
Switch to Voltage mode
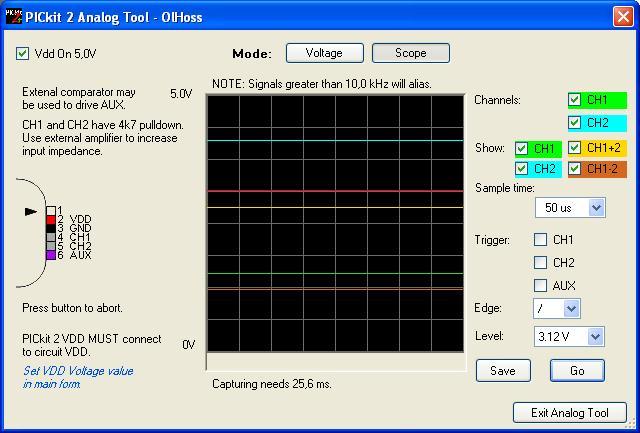coord(324,53)
